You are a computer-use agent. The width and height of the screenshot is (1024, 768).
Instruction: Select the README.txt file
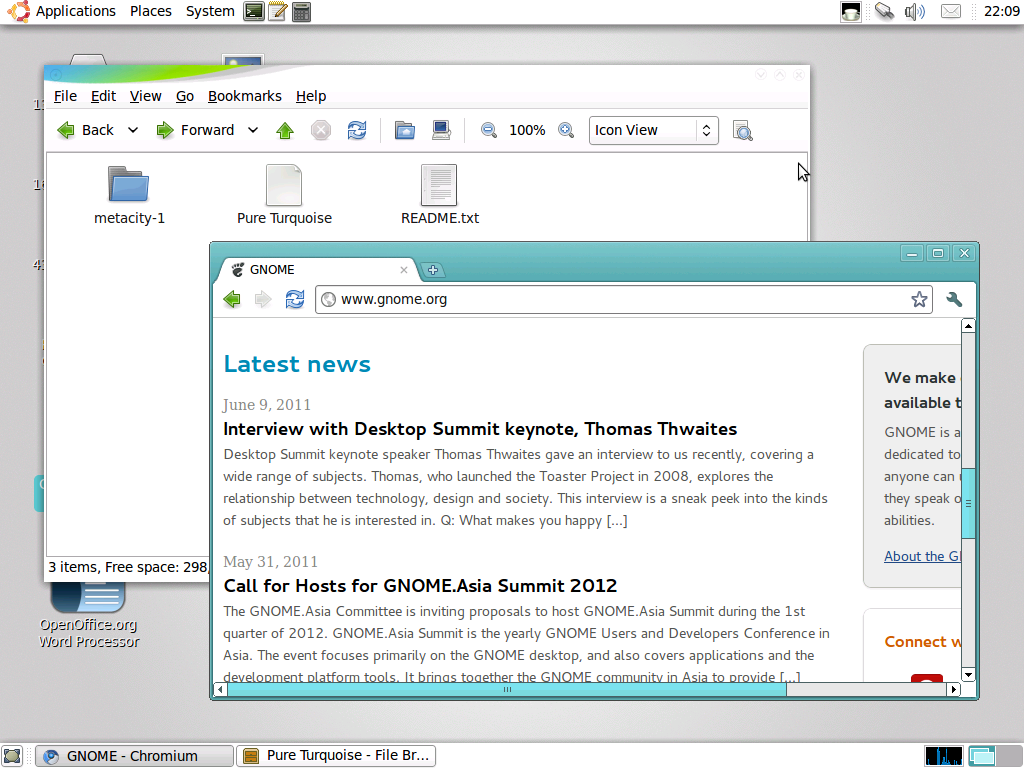point(440,195)
